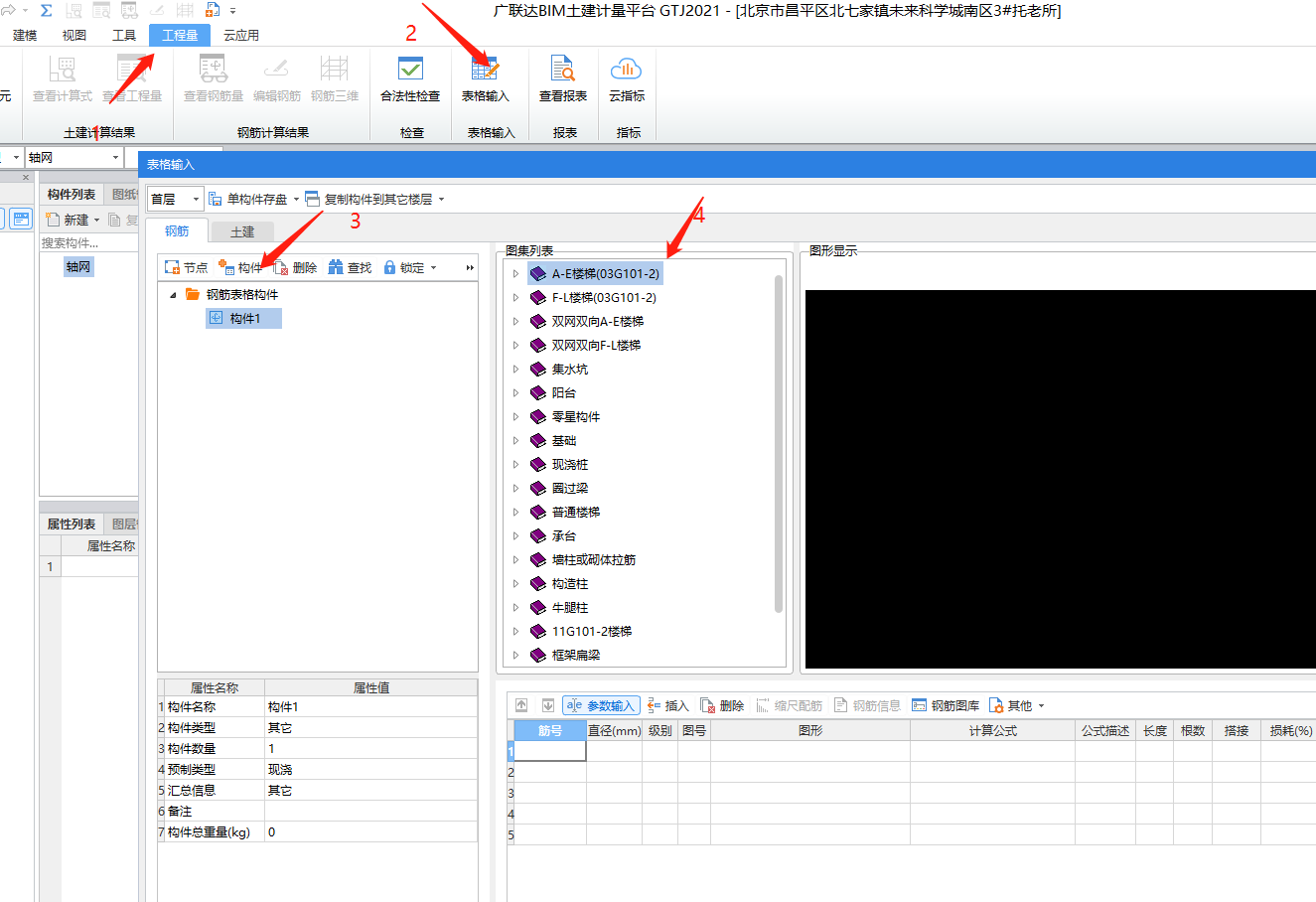The width and height of the screenshot is (1316, 902).
Task: Expand the toolbar overflow chevron
Action: tap(470, 267)
